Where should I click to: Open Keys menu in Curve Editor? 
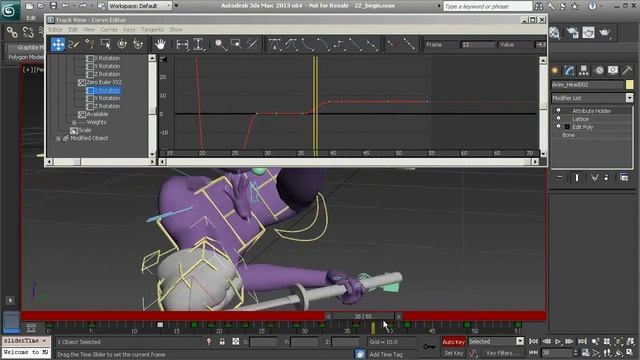(129, 29)
